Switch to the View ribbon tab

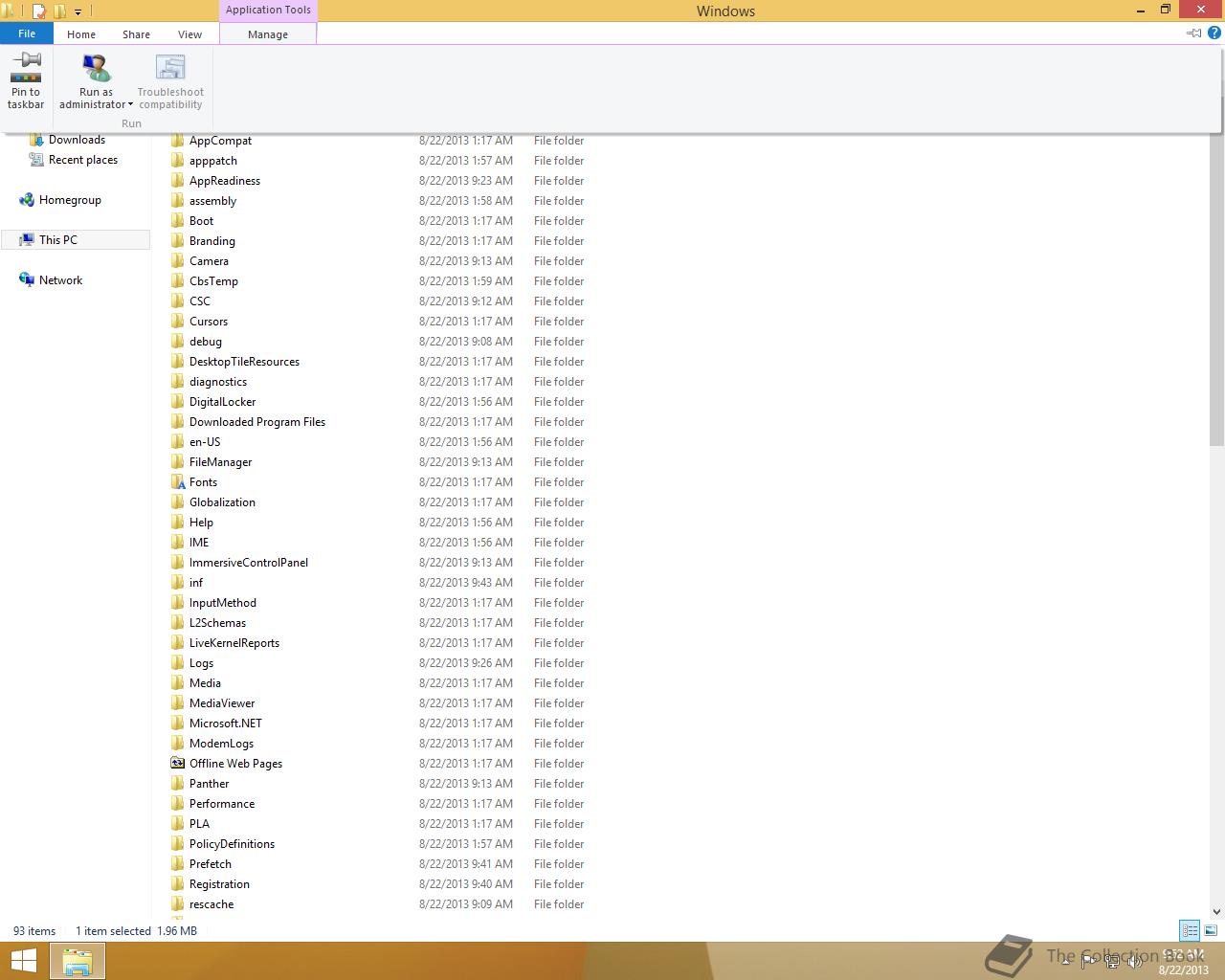point(189,34)
